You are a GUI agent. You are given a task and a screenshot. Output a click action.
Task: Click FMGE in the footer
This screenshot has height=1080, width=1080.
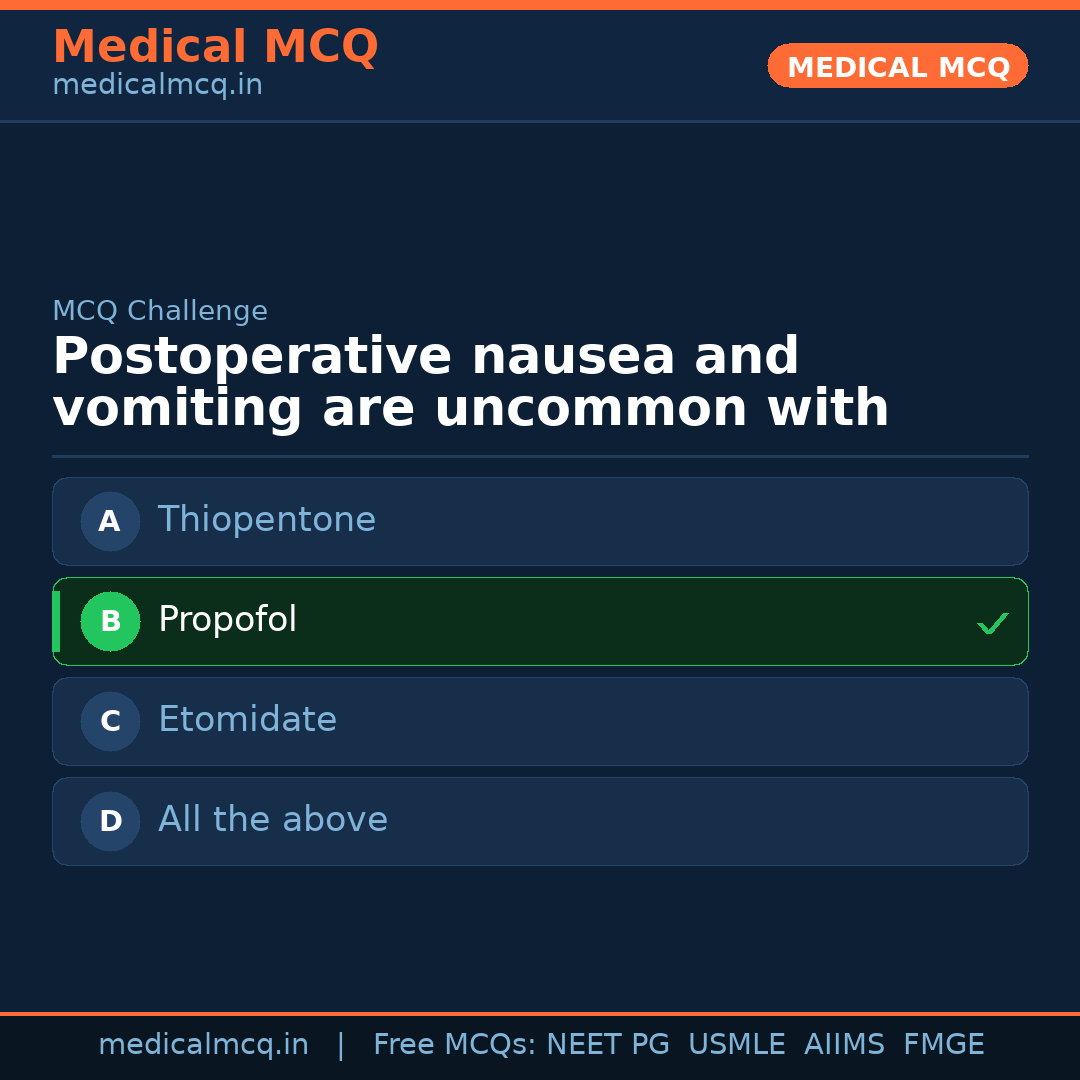coord(943,1045)
